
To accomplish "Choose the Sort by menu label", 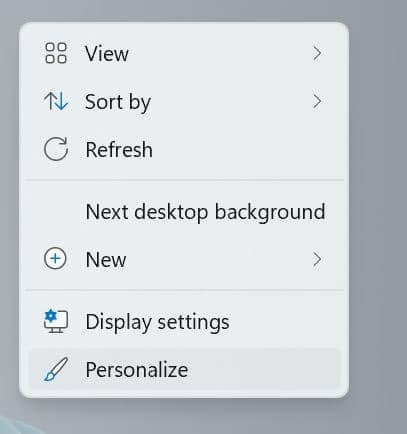I will pos(118,102).
